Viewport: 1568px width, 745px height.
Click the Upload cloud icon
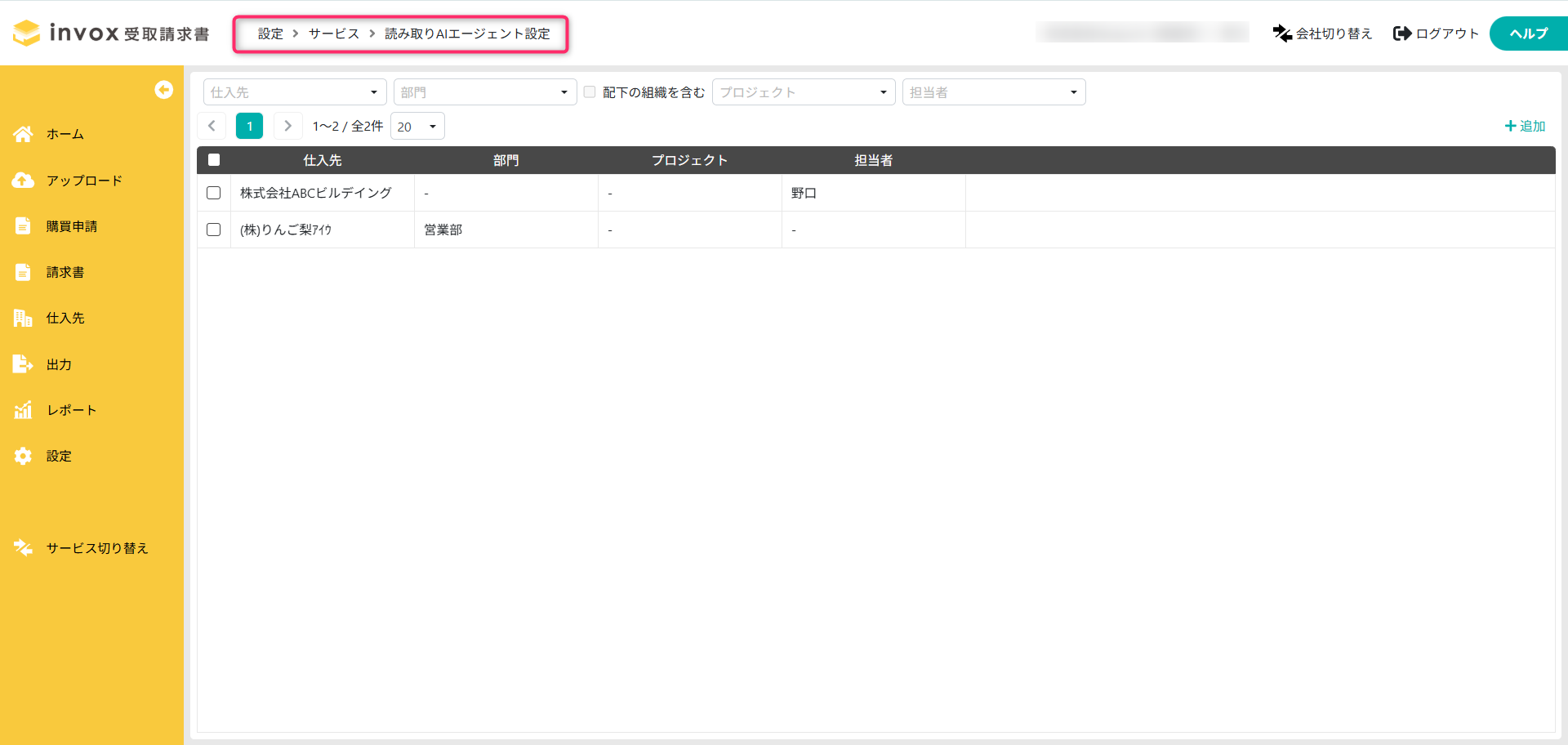[23, 181]
